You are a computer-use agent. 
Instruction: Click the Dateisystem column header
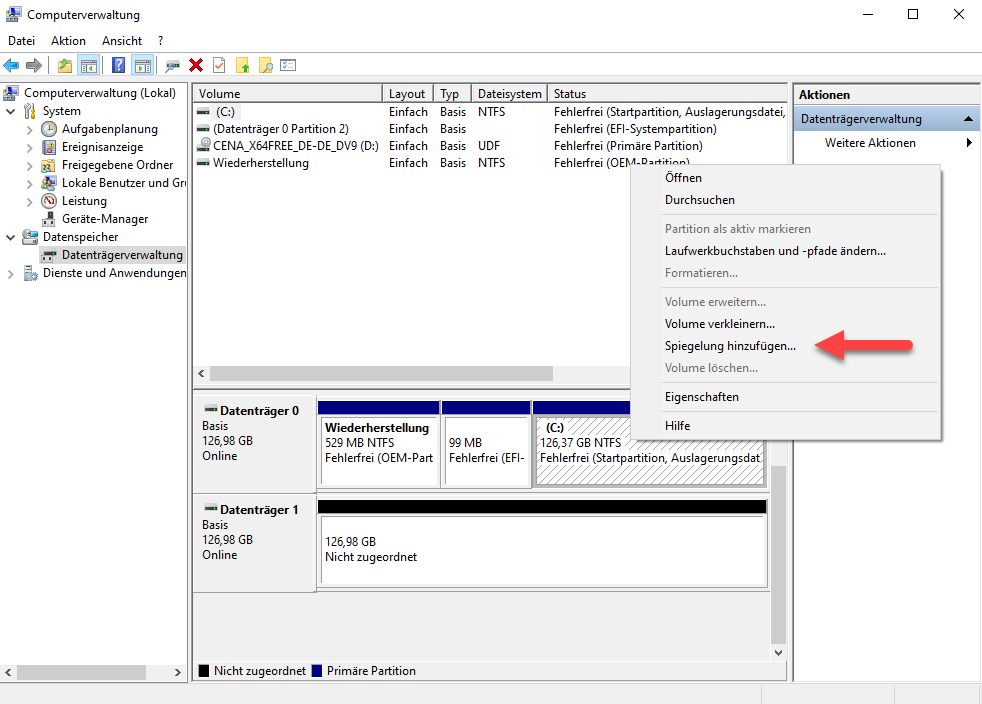tap(509, 94)
